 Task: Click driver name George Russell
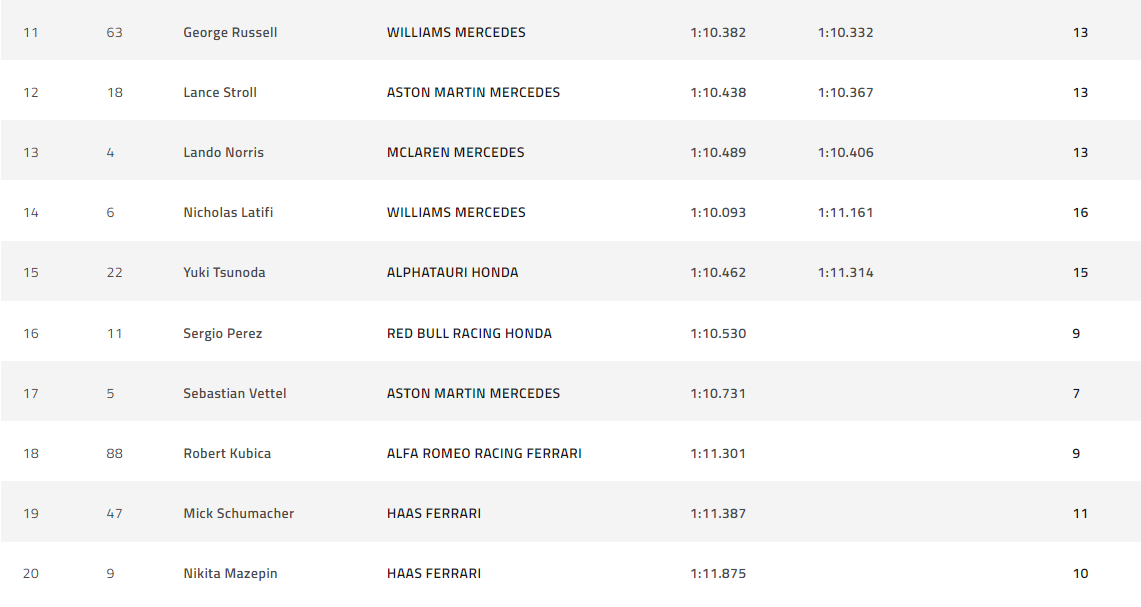pyautogui.click(x=230, y=32)
